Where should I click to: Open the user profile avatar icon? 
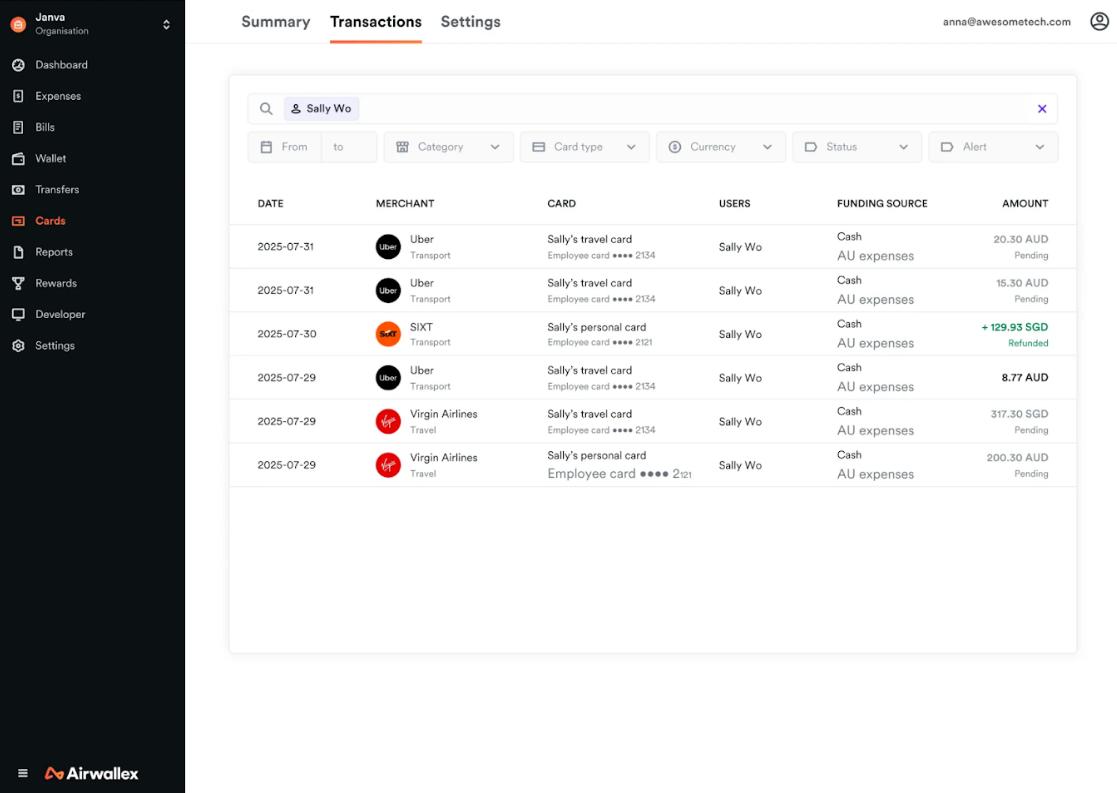[x=1099, y=22]
